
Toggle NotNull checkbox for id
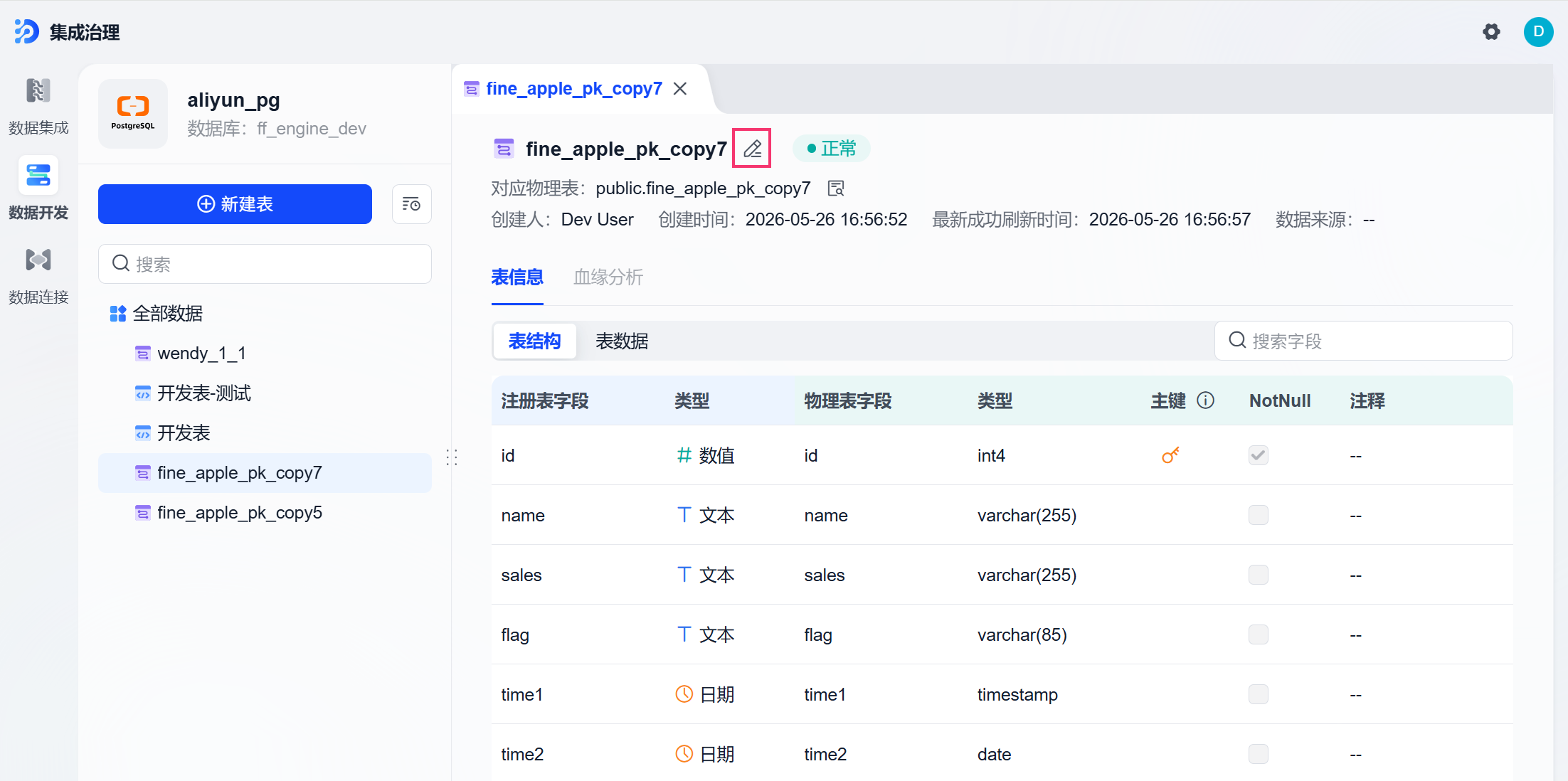coord(1258,455)
